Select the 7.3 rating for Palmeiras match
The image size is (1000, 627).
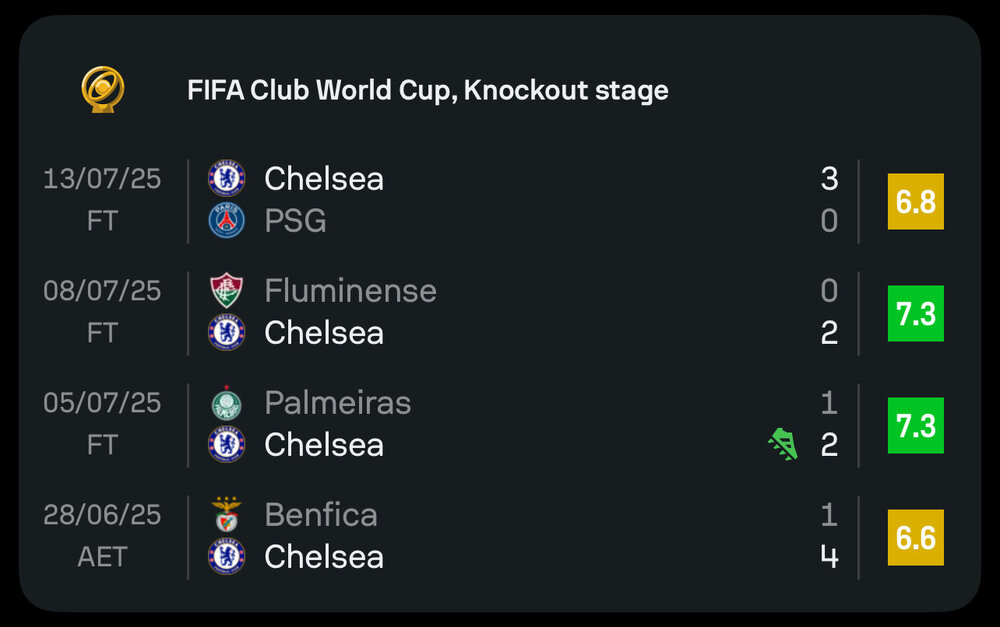[916, 425]
